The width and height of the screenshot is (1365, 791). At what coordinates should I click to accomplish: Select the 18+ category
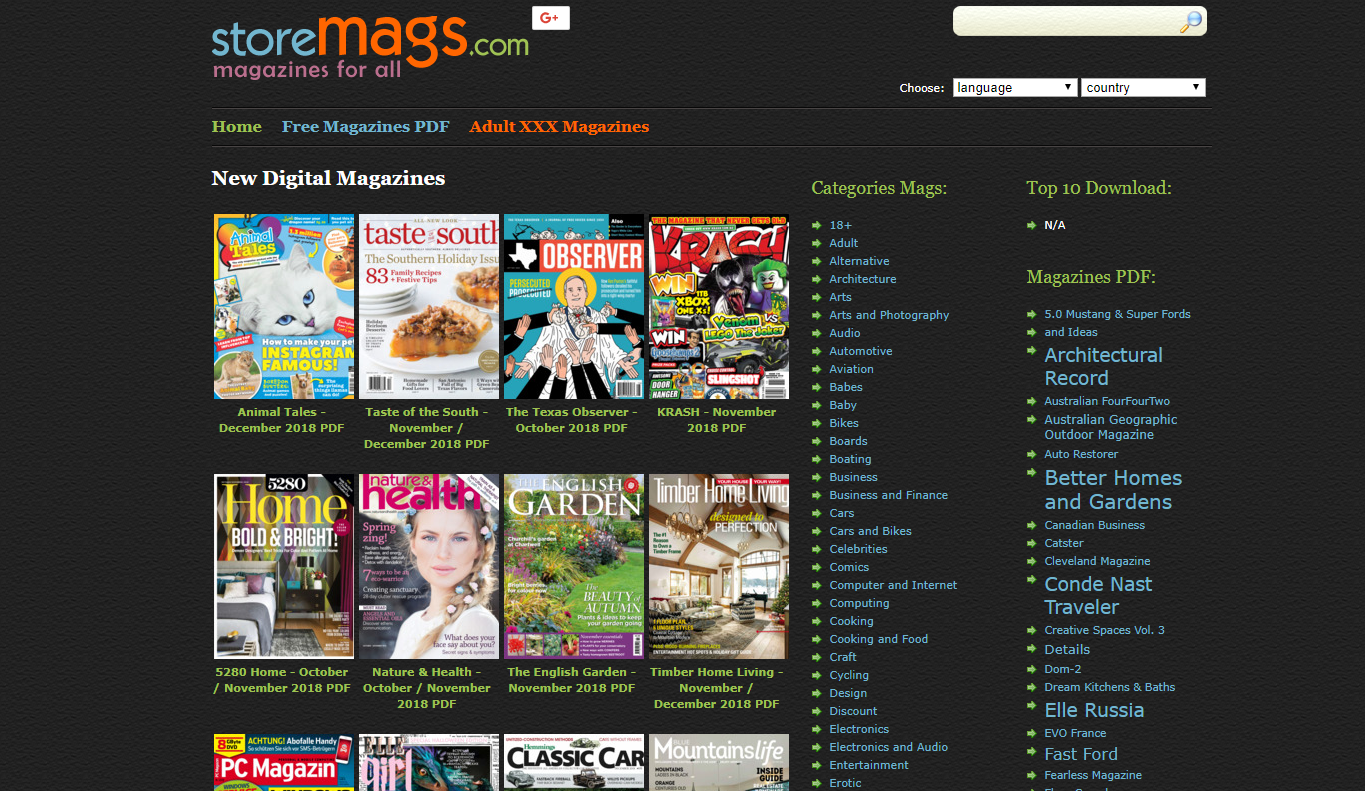point(840,225)
